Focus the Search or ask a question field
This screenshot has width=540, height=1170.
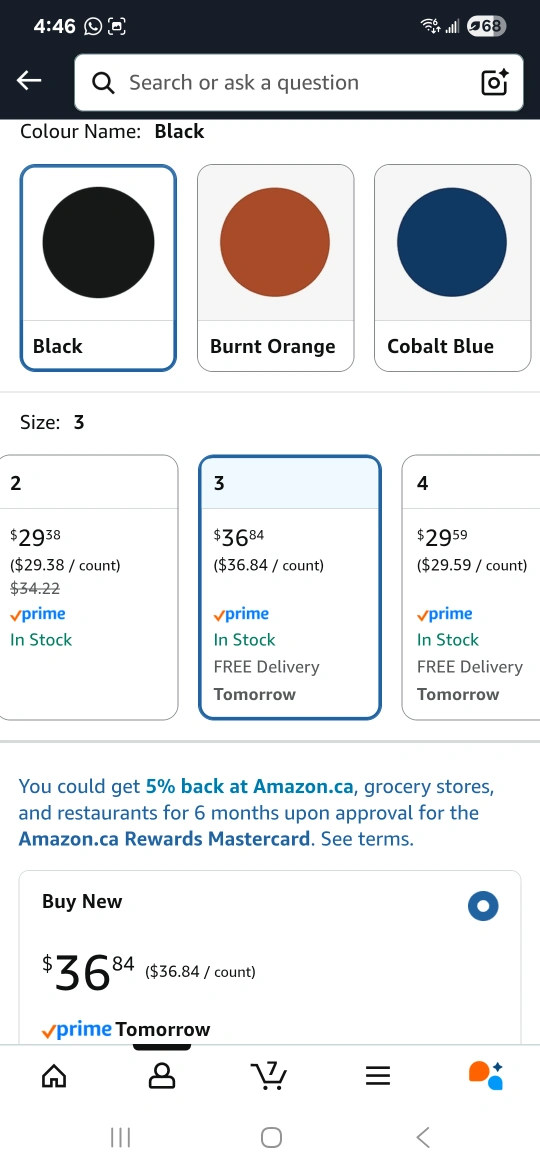click(299, 82)
